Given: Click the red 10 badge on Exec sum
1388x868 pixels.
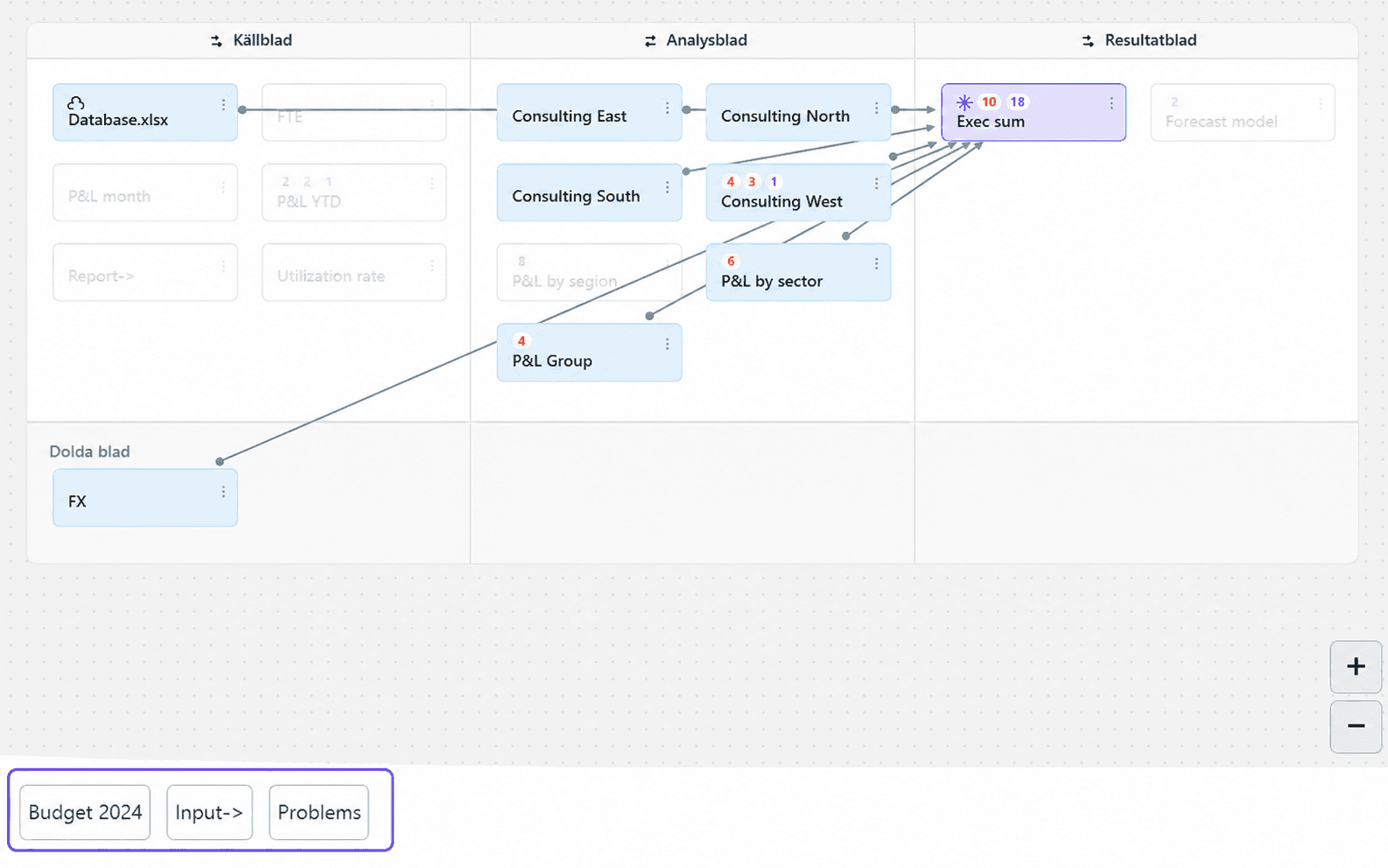Looking at the screenshot, I should pyautogui.click(x=989, y=101).
